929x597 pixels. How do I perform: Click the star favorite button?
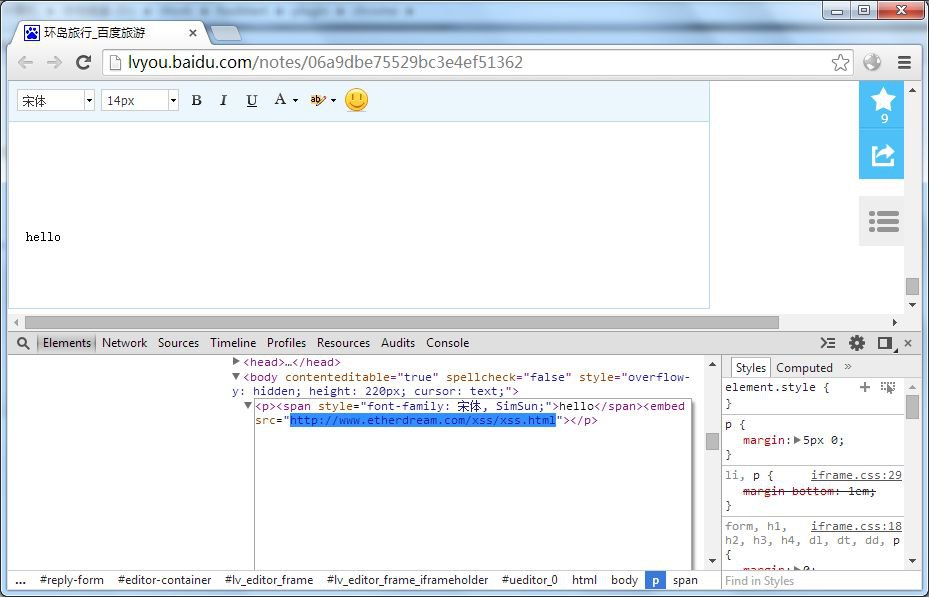883,103
